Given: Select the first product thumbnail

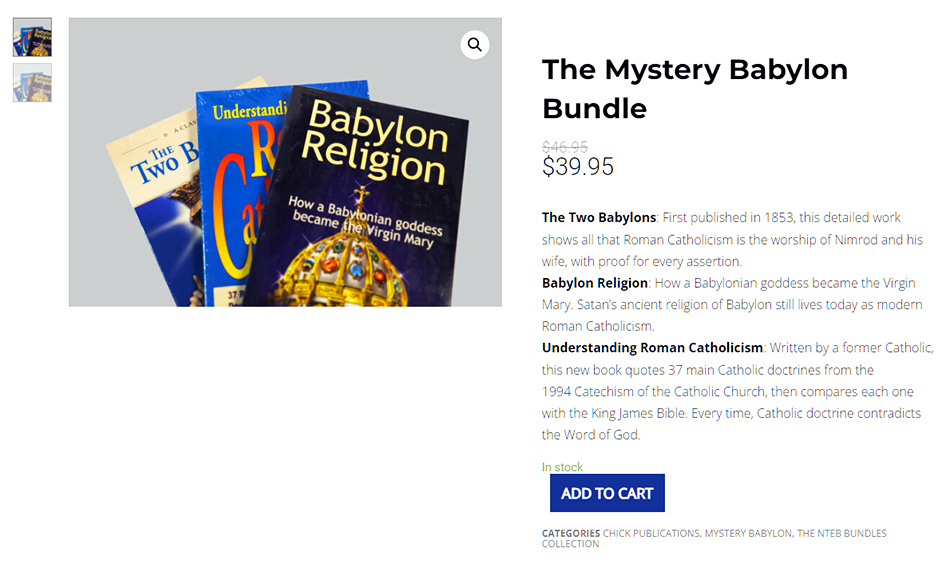Looking at the screenshot, I should (32, 37).
